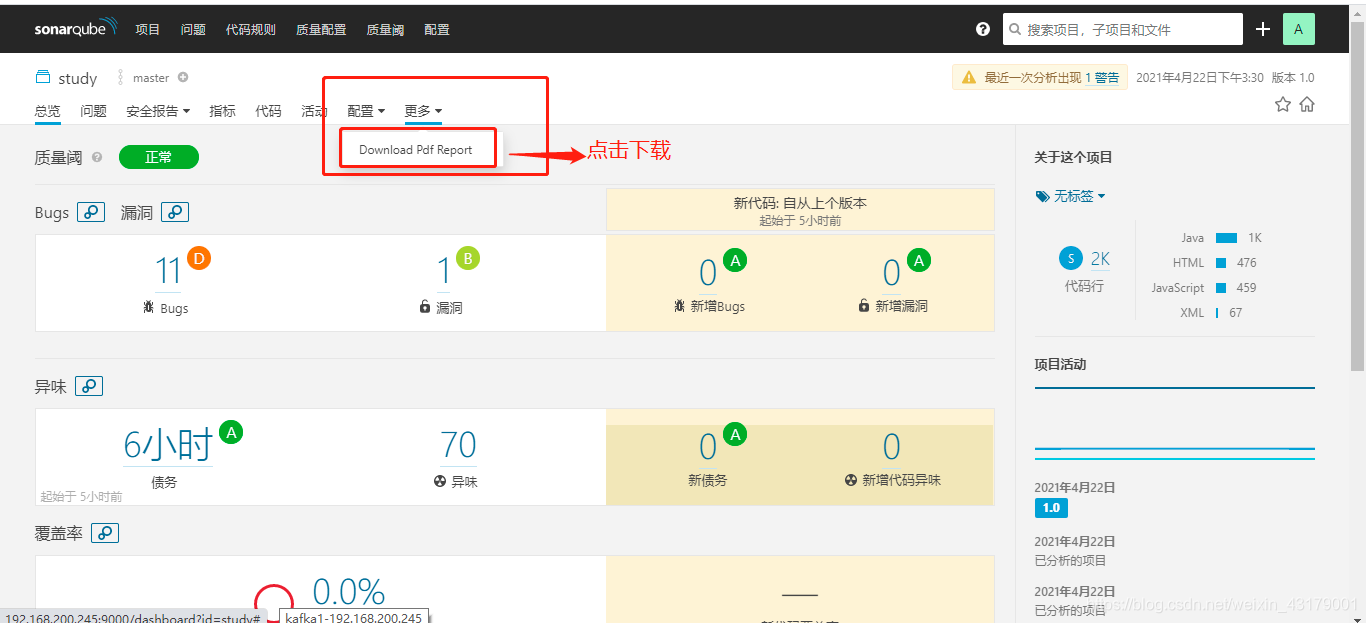
Task: Open the 覆盖率 measure link icon
Action: point(105,533)
